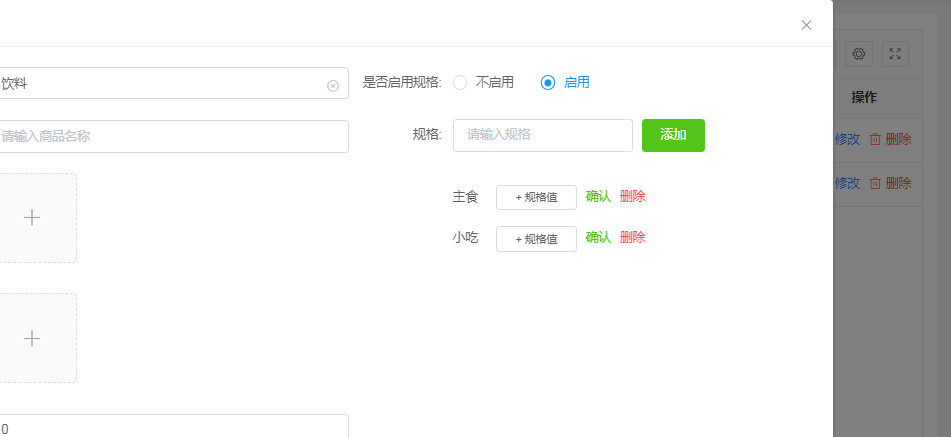Click the green 添加 button

point(673,135)
